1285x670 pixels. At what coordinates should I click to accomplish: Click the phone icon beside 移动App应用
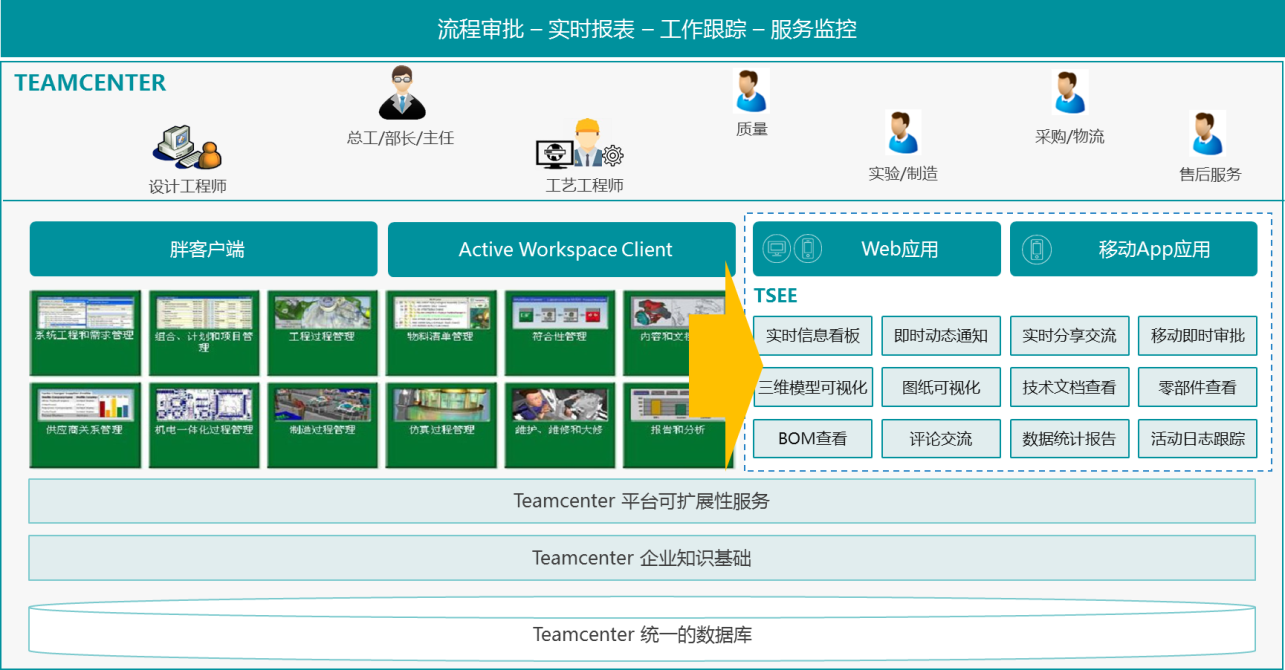1036,249
